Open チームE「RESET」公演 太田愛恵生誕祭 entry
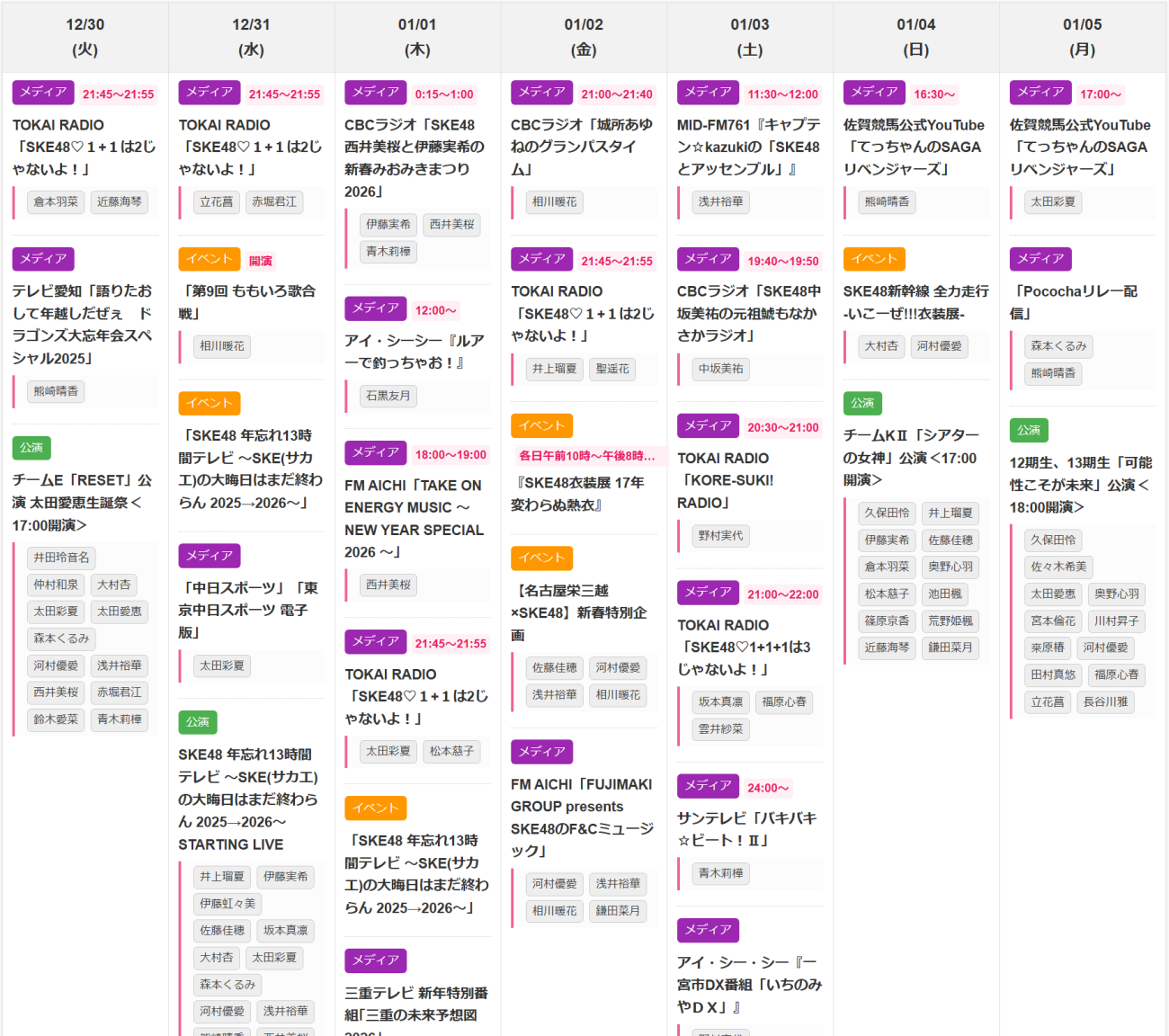 pyautogui.click(x=82, y=502)
